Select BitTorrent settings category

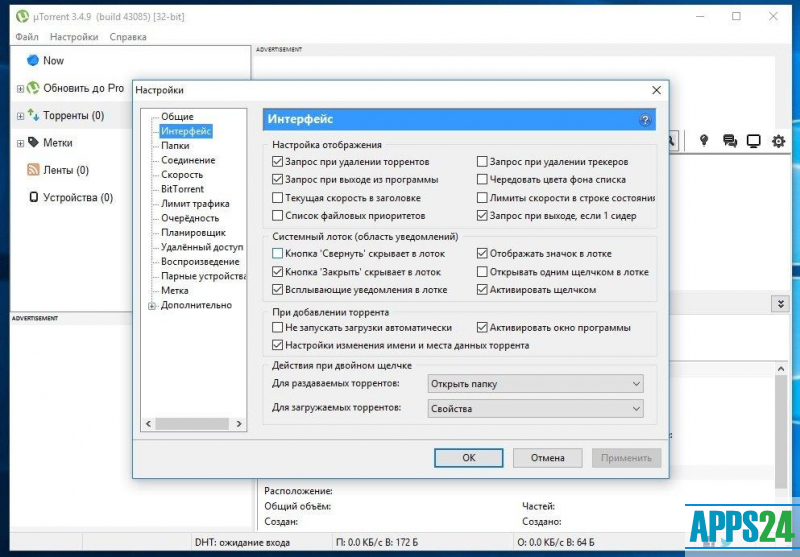(182, 189)
